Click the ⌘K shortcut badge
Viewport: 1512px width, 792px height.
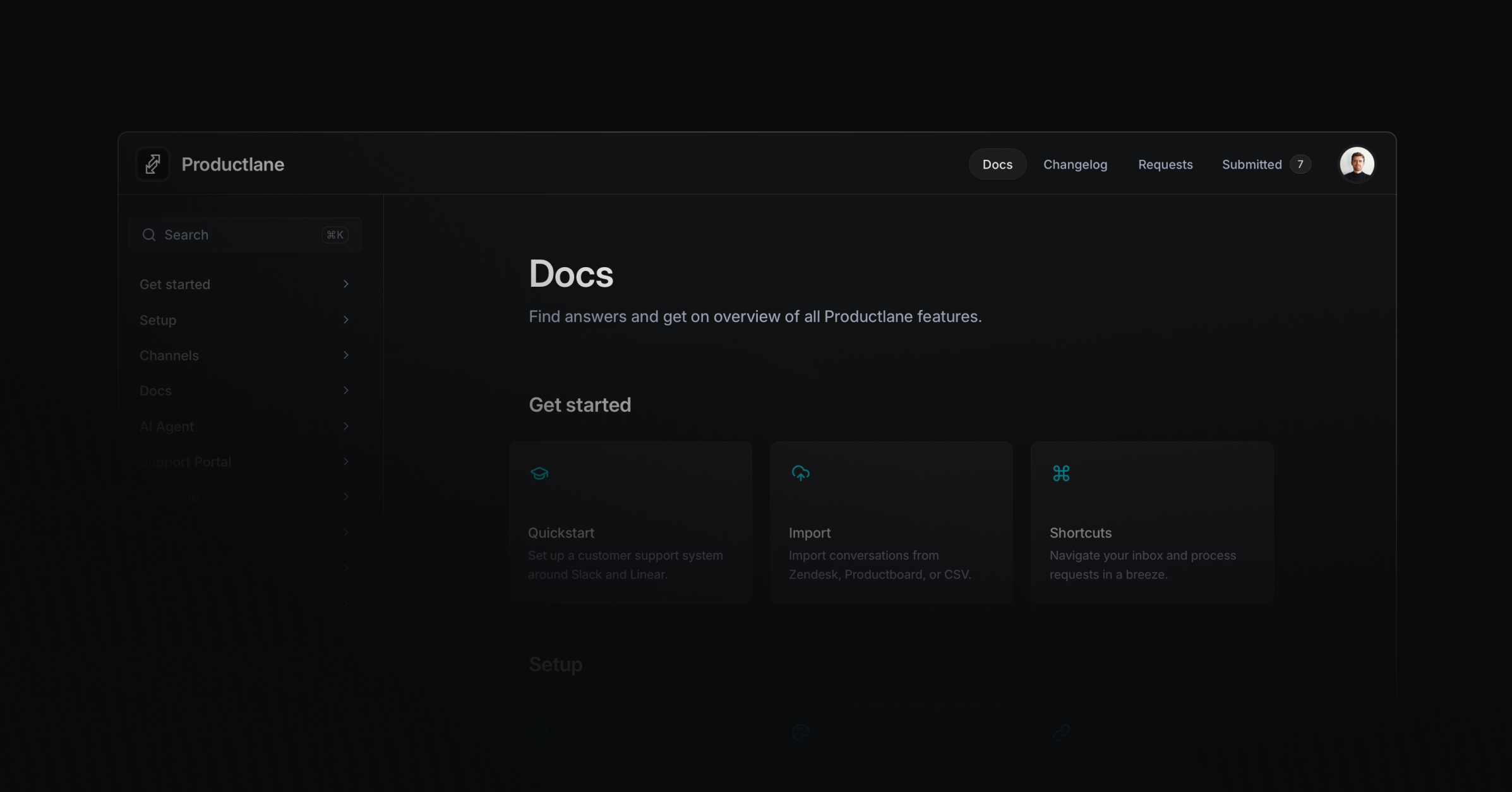pyautogui.click(x=335, y=235)
